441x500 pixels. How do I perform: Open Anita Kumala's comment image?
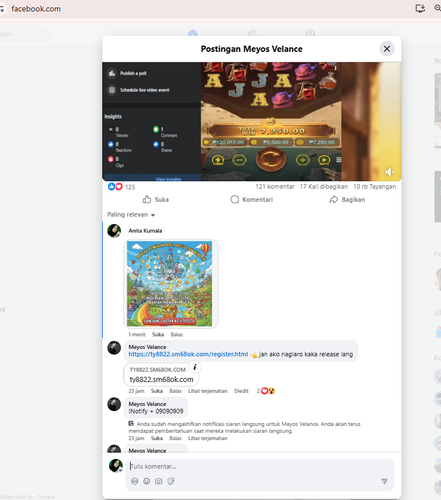(169, 284)
